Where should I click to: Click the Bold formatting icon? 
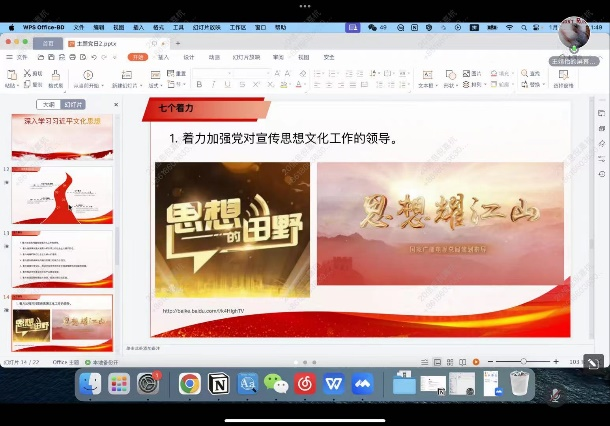(x=201, y=85)
